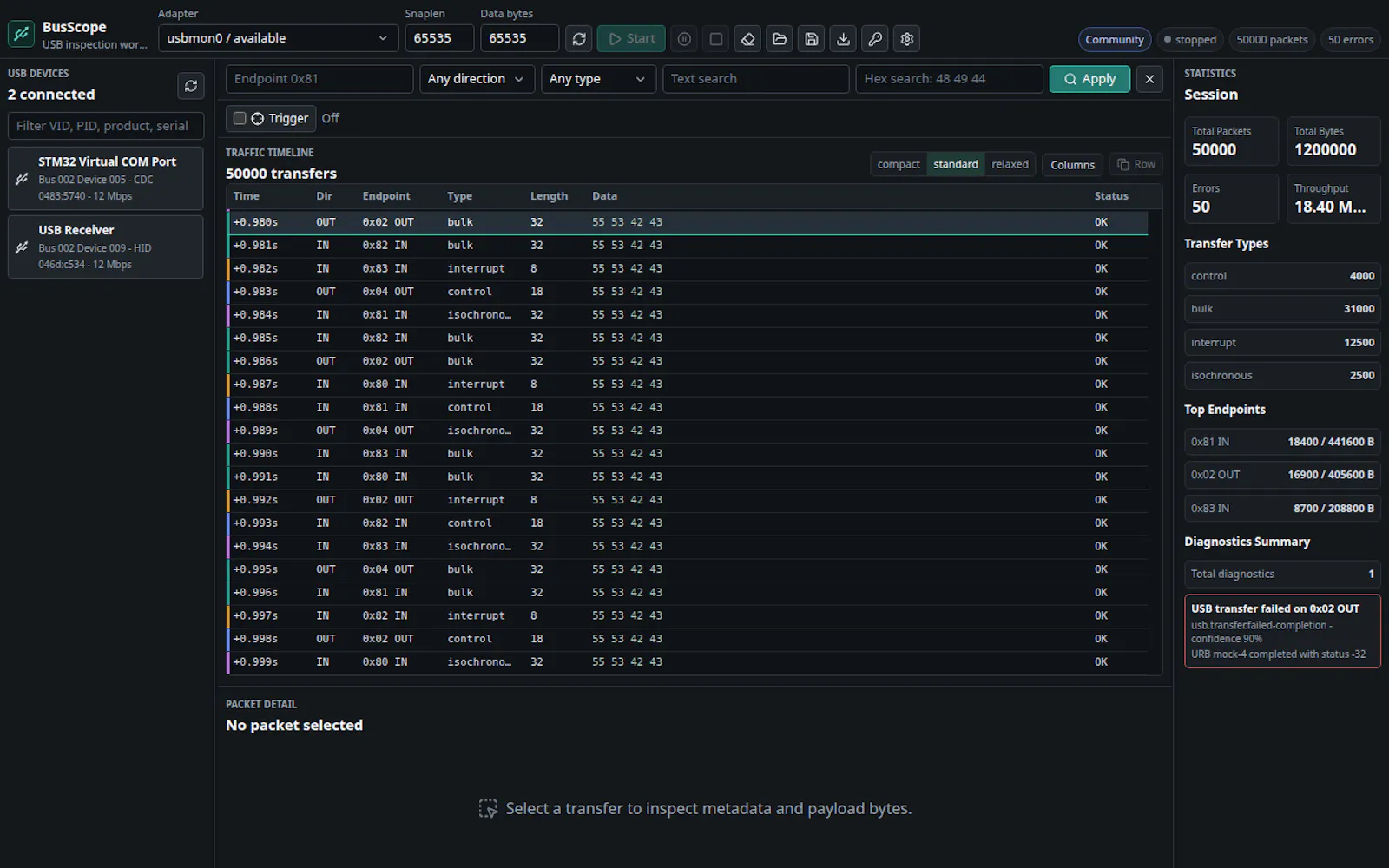The height and width of the screenshot is (868, 1389).
Task: Save the capture with the floppy disk icon
Action: pos(811,38)
